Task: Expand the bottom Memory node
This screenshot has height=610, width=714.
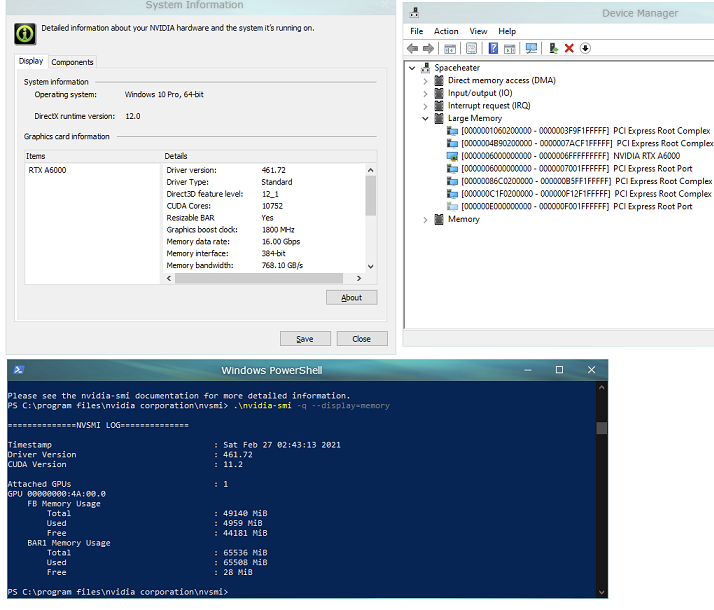Action: coord(425,220)
